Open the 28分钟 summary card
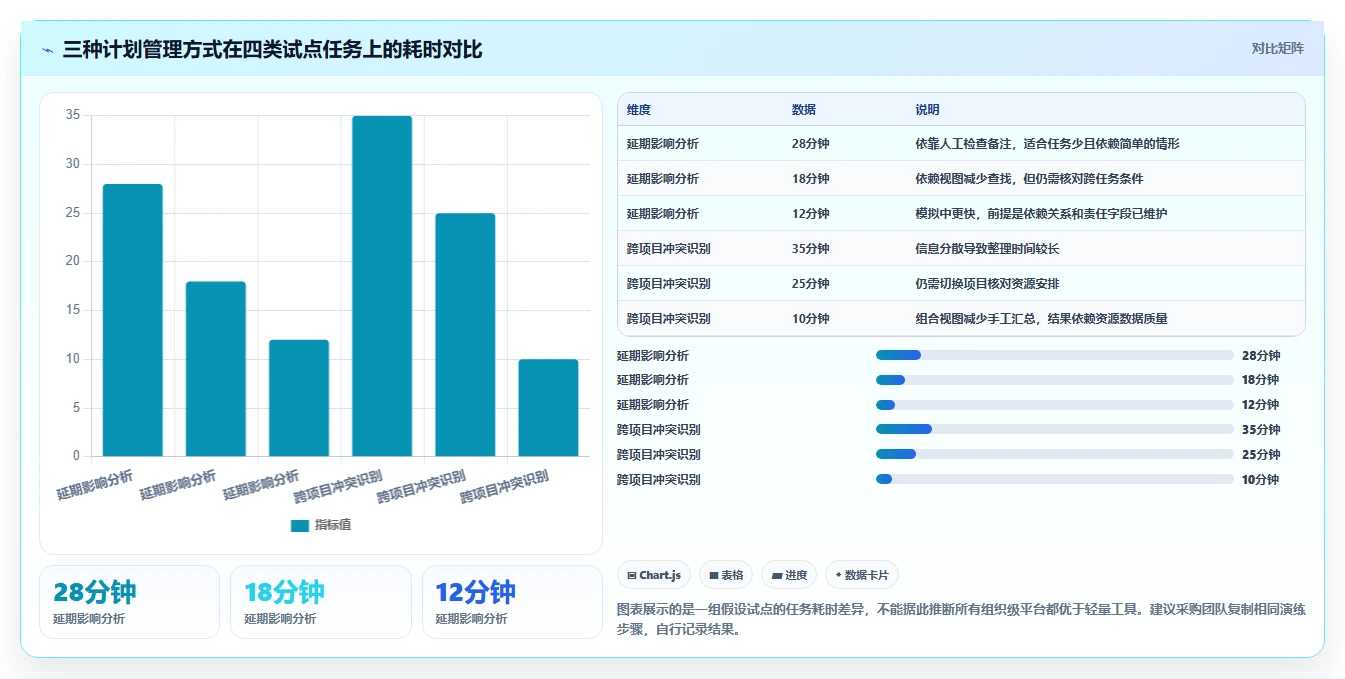1345x679 pixels. coord(129,602)
